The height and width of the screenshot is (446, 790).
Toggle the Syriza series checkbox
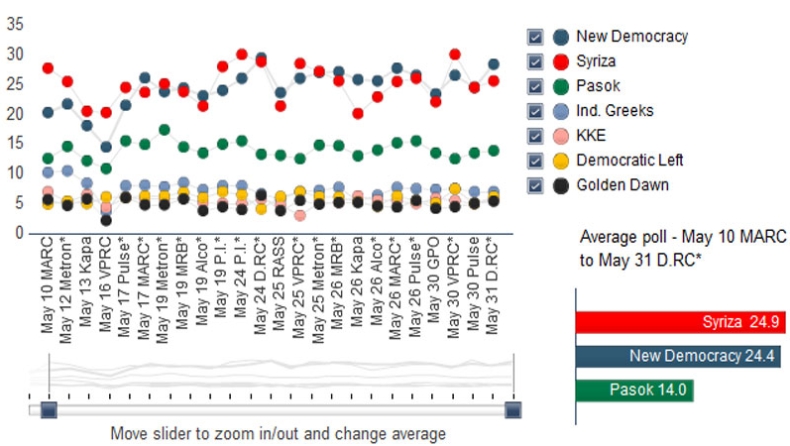coord(535,61)
